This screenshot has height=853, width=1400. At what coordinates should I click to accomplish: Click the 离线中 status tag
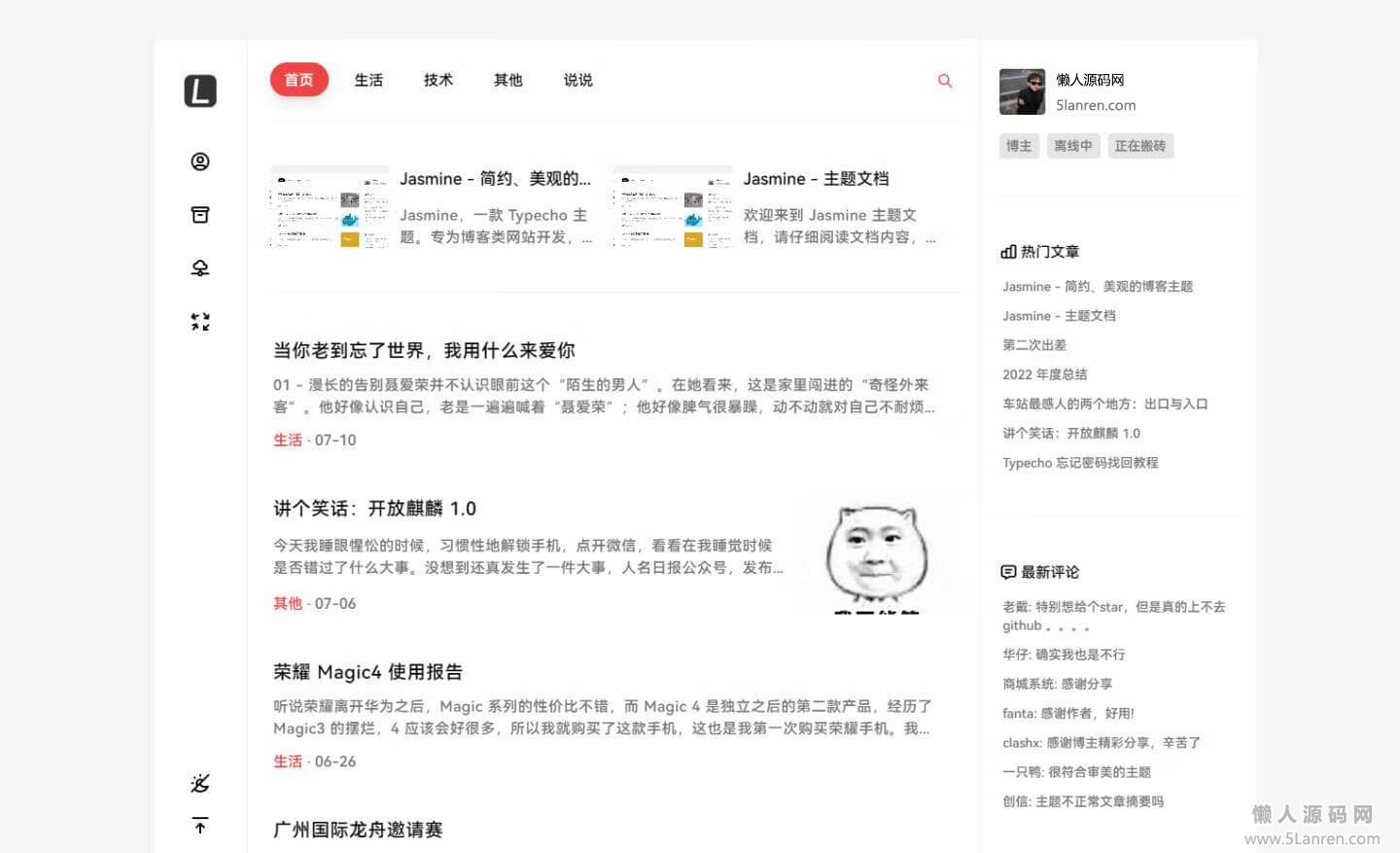pyautogui.click(x=1073, y=146)
